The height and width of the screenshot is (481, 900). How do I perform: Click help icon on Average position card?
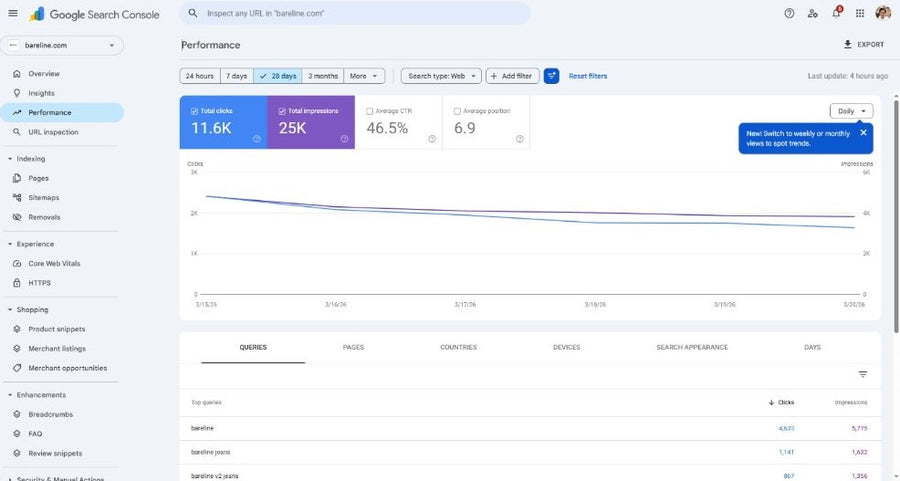(x=519, y=138)
